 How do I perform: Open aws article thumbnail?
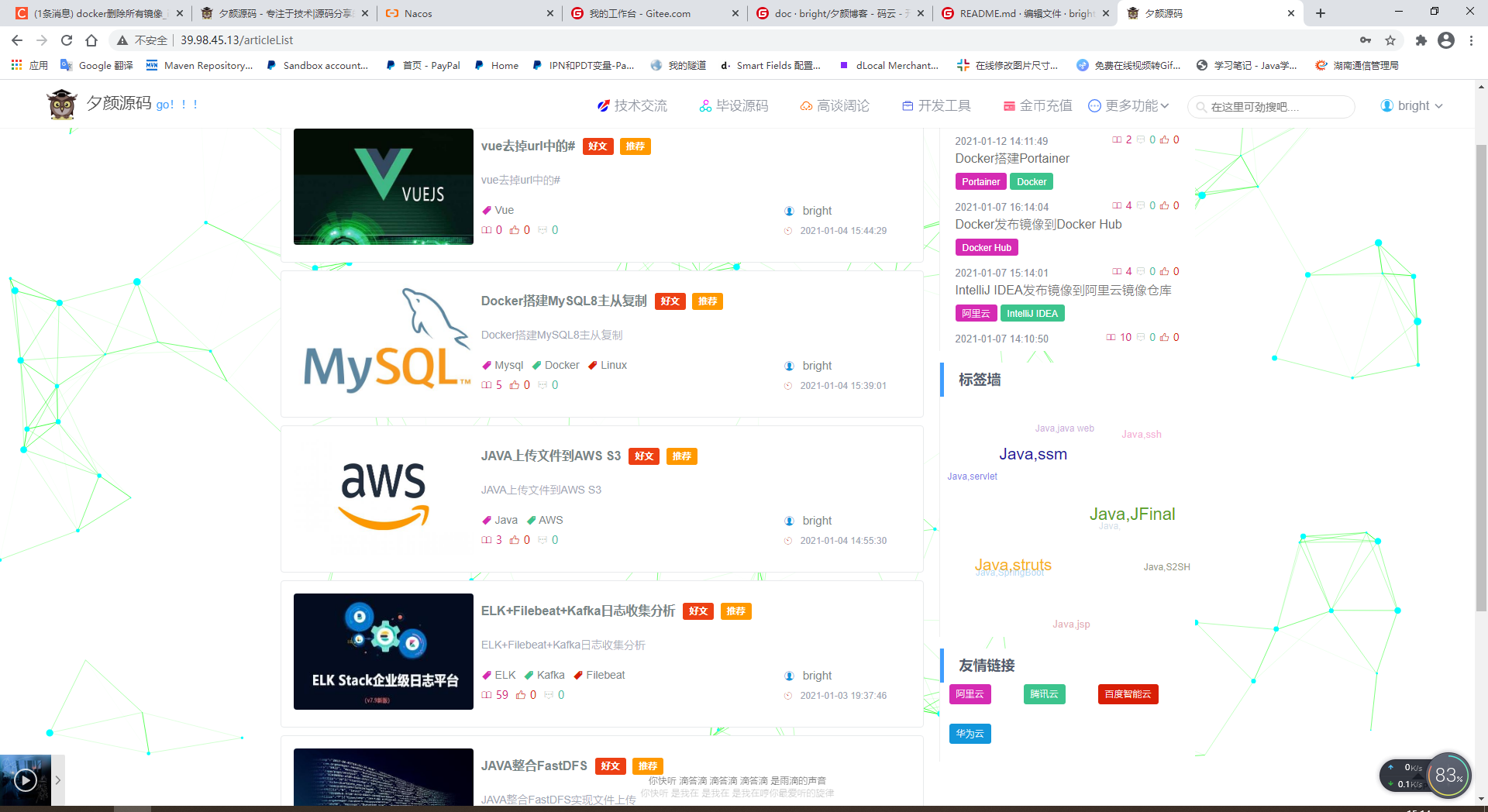[x=384, y=497]
